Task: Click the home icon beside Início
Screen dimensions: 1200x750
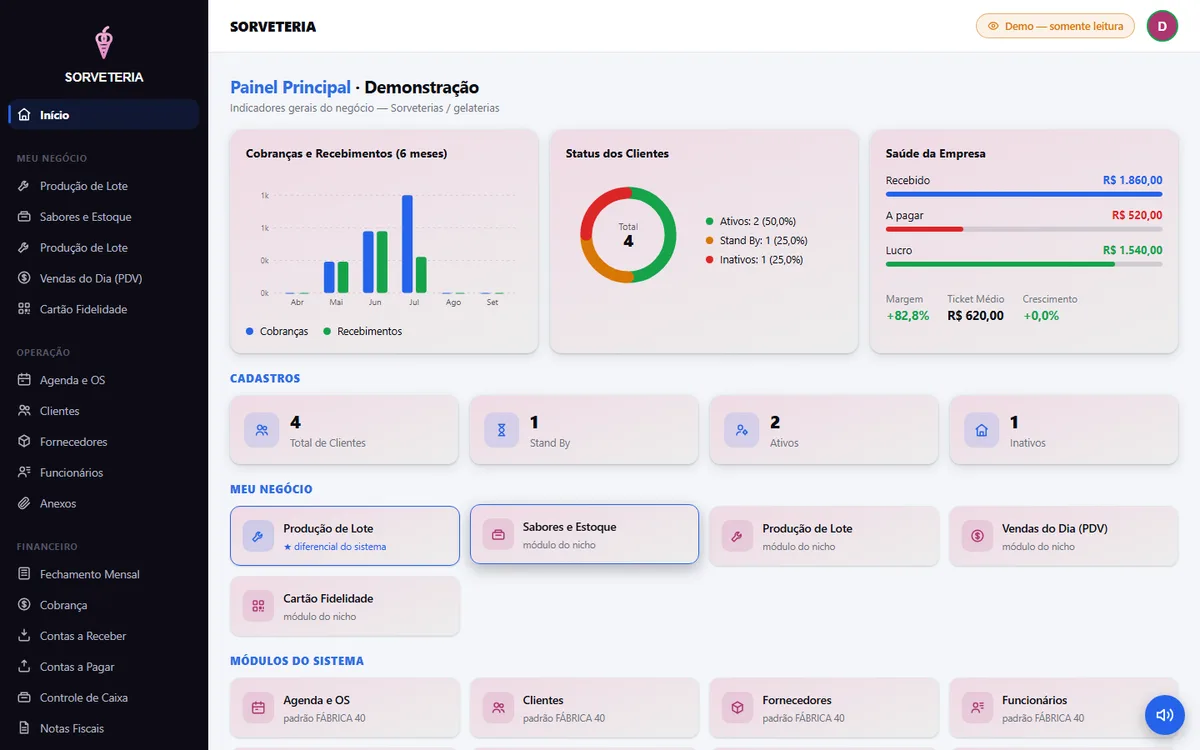Action: click(24, 115)
